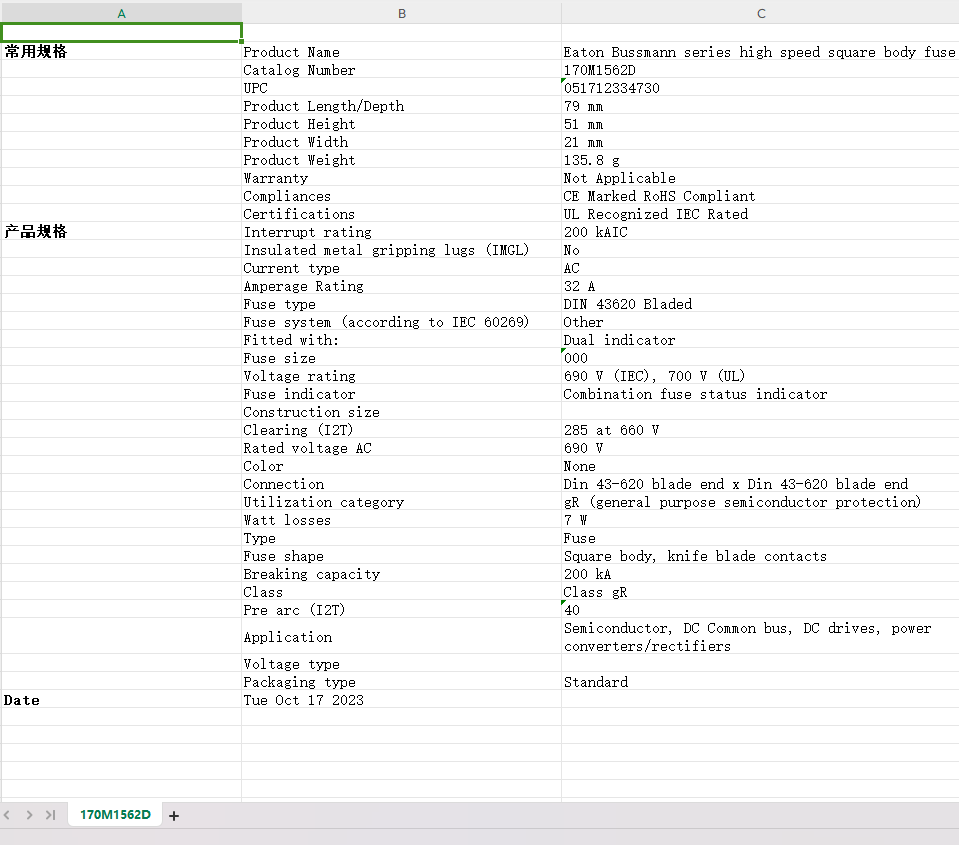Click the 'Dual indicator' value
This screenshot has height=845, width=959.
point(760,340)
